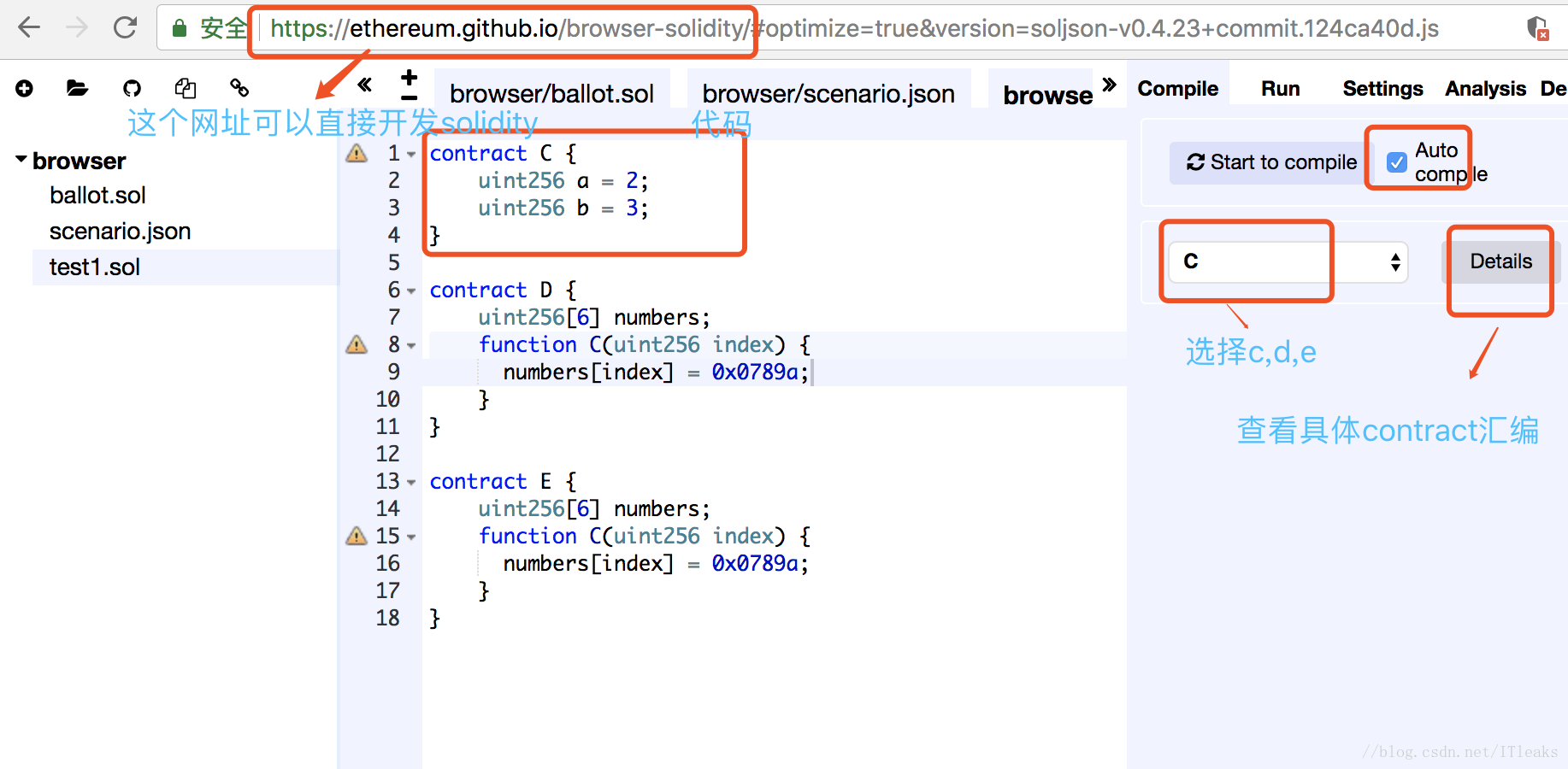
Task: Click 'contract C {' on line 1
Action: coord(503,153)
